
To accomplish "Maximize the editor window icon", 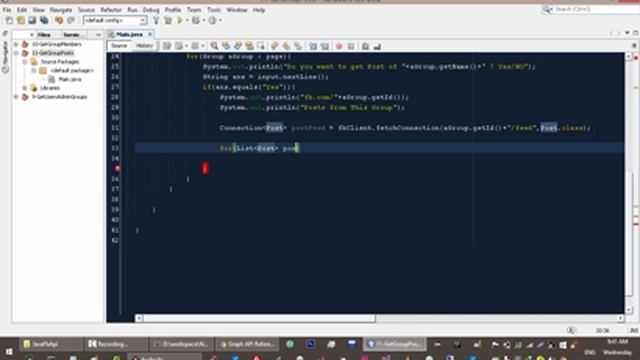I will click(636, 33).
